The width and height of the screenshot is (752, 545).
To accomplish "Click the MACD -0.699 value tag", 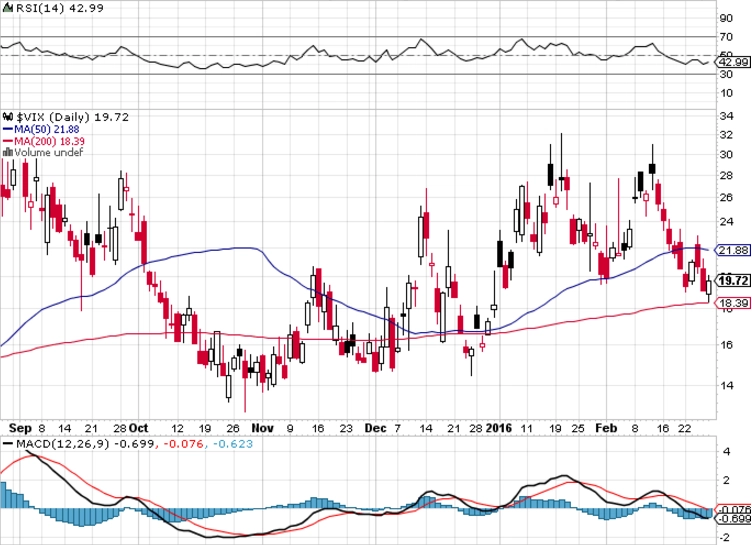I will tap(734, 519).
